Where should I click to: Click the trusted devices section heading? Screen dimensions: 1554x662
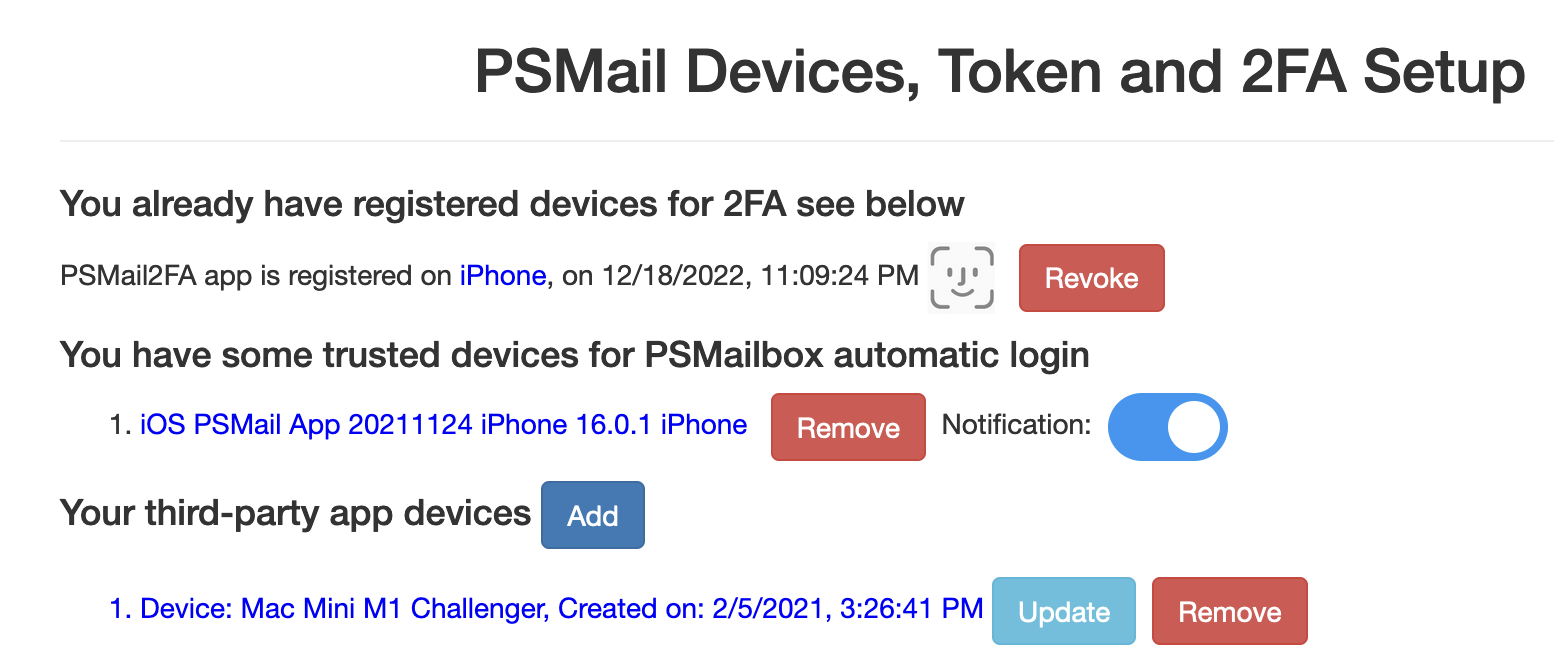point(575,355)
